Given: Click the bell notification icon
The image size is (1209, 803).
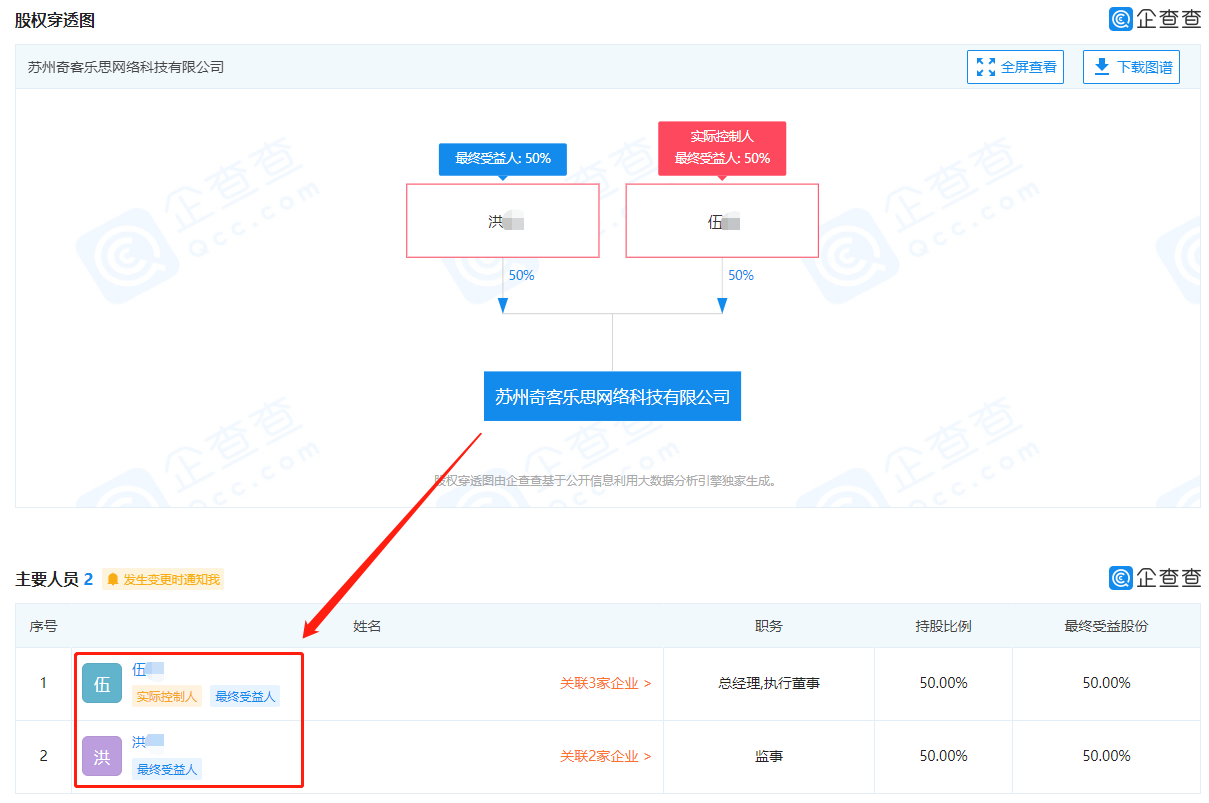Looking at the screenshot, I should click(113, 579).
